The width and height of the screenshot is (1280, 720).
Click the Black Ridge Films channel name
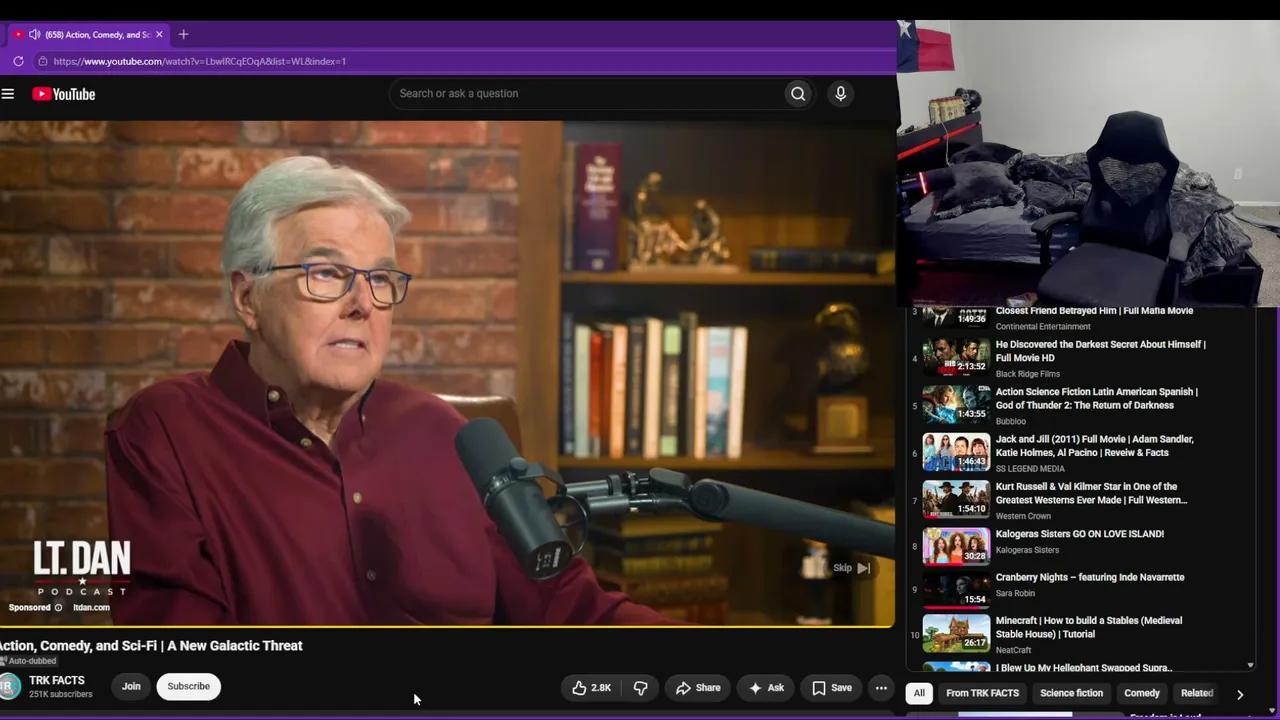(x=1028, y=374)
